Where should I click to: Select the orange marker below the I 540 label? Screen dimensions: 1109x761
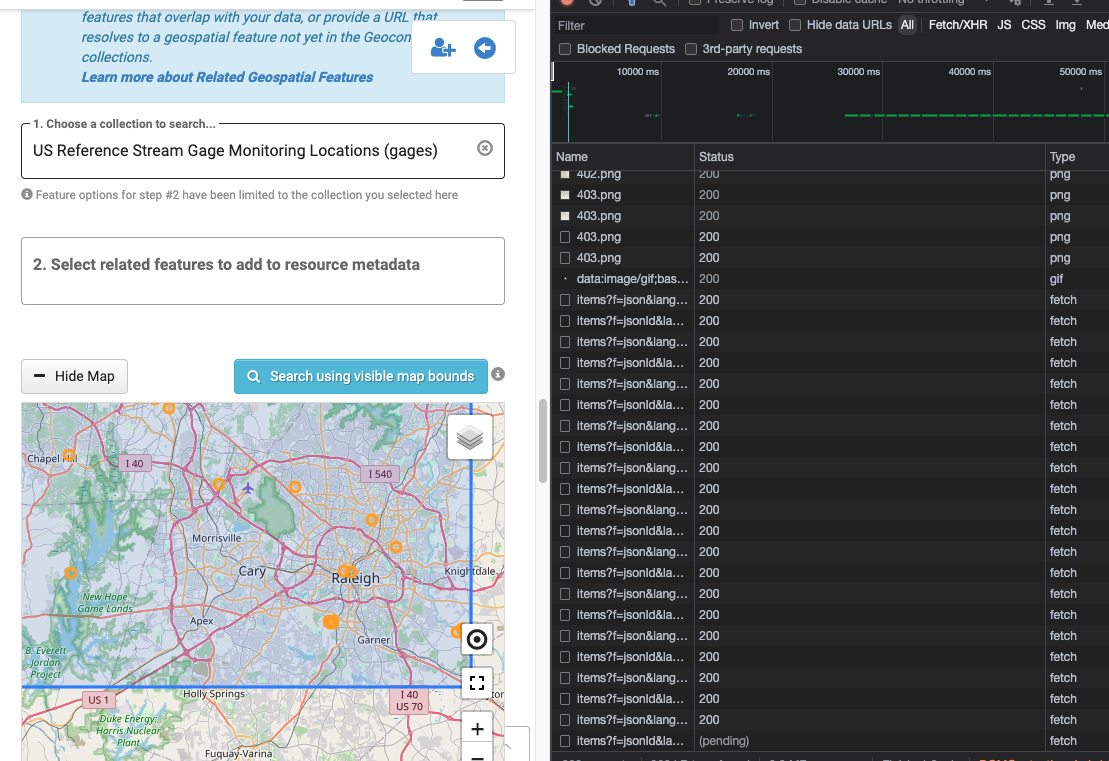(x=371, y=520)
